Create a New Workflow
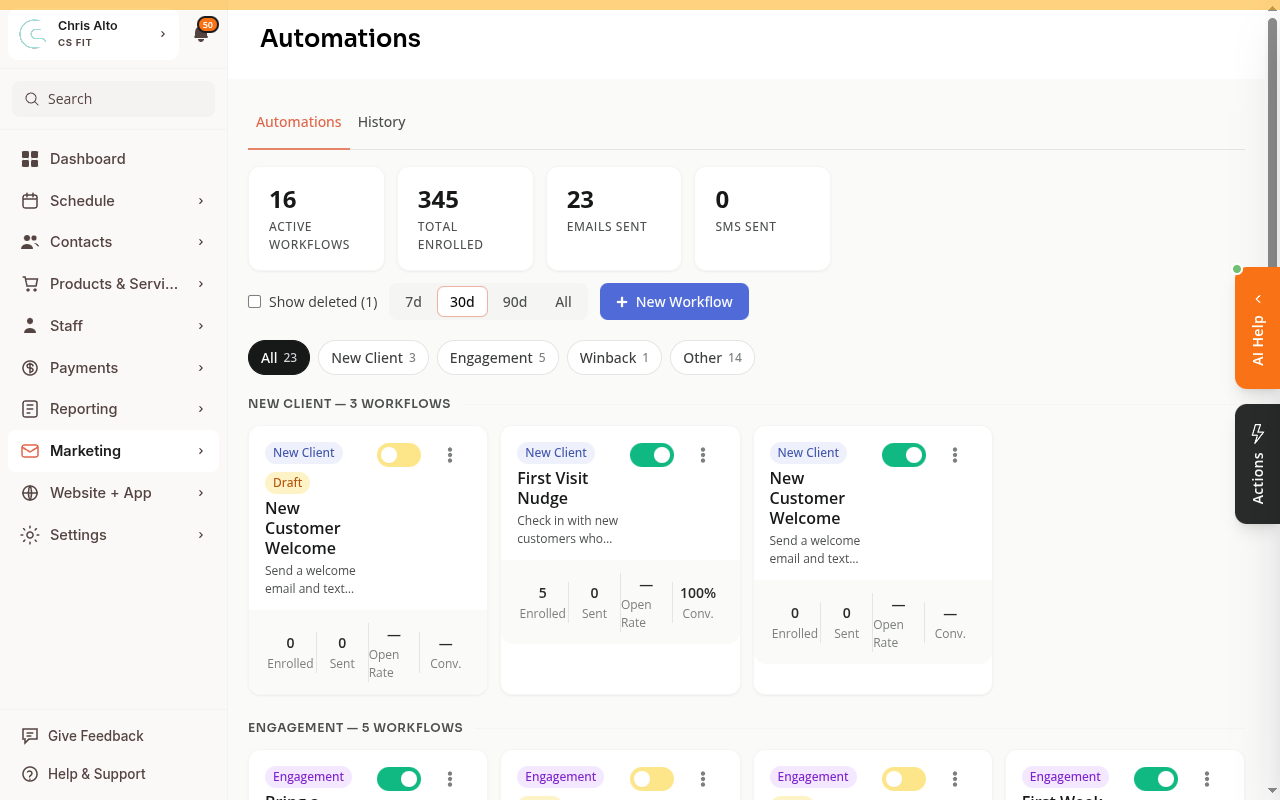The image size is (1280, 800). 674,302
